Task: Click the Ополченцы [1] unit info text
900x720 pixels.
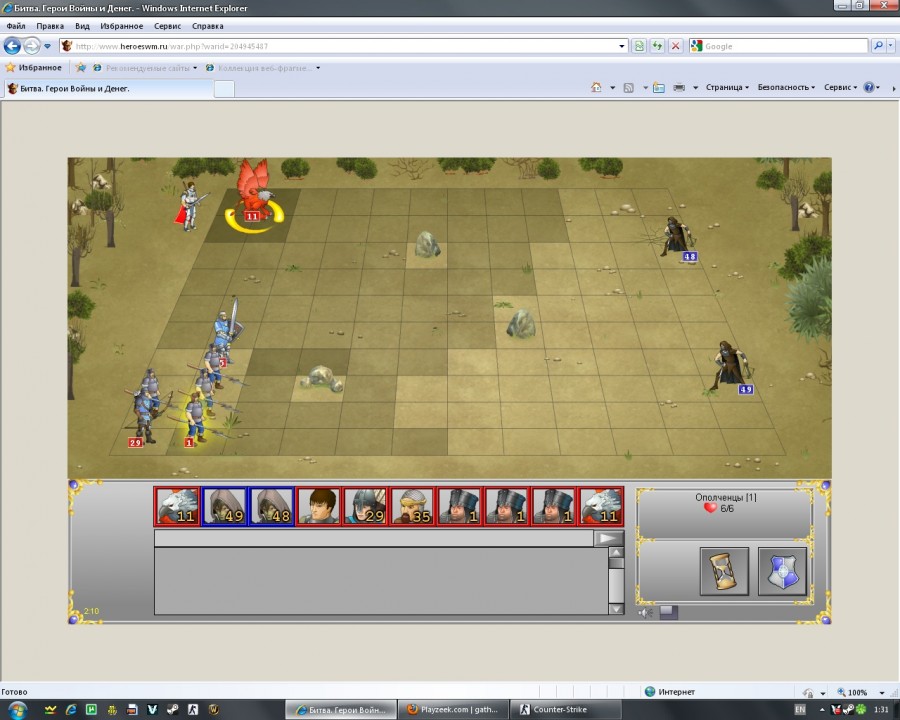Action: [726, 497]
